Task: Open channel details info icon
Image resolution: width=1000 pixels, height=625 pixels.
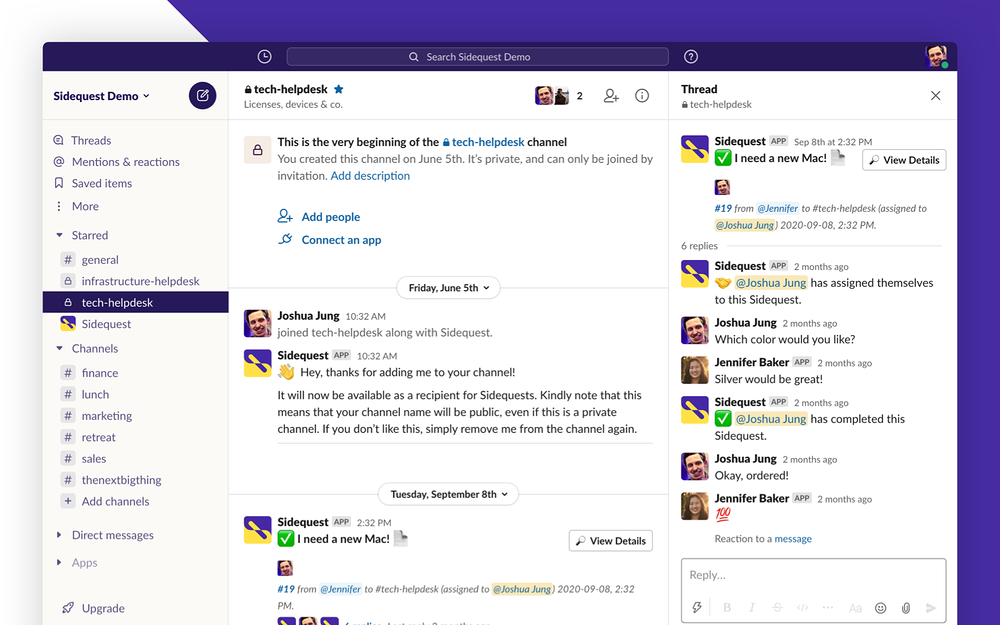Action: click(642, 96)
